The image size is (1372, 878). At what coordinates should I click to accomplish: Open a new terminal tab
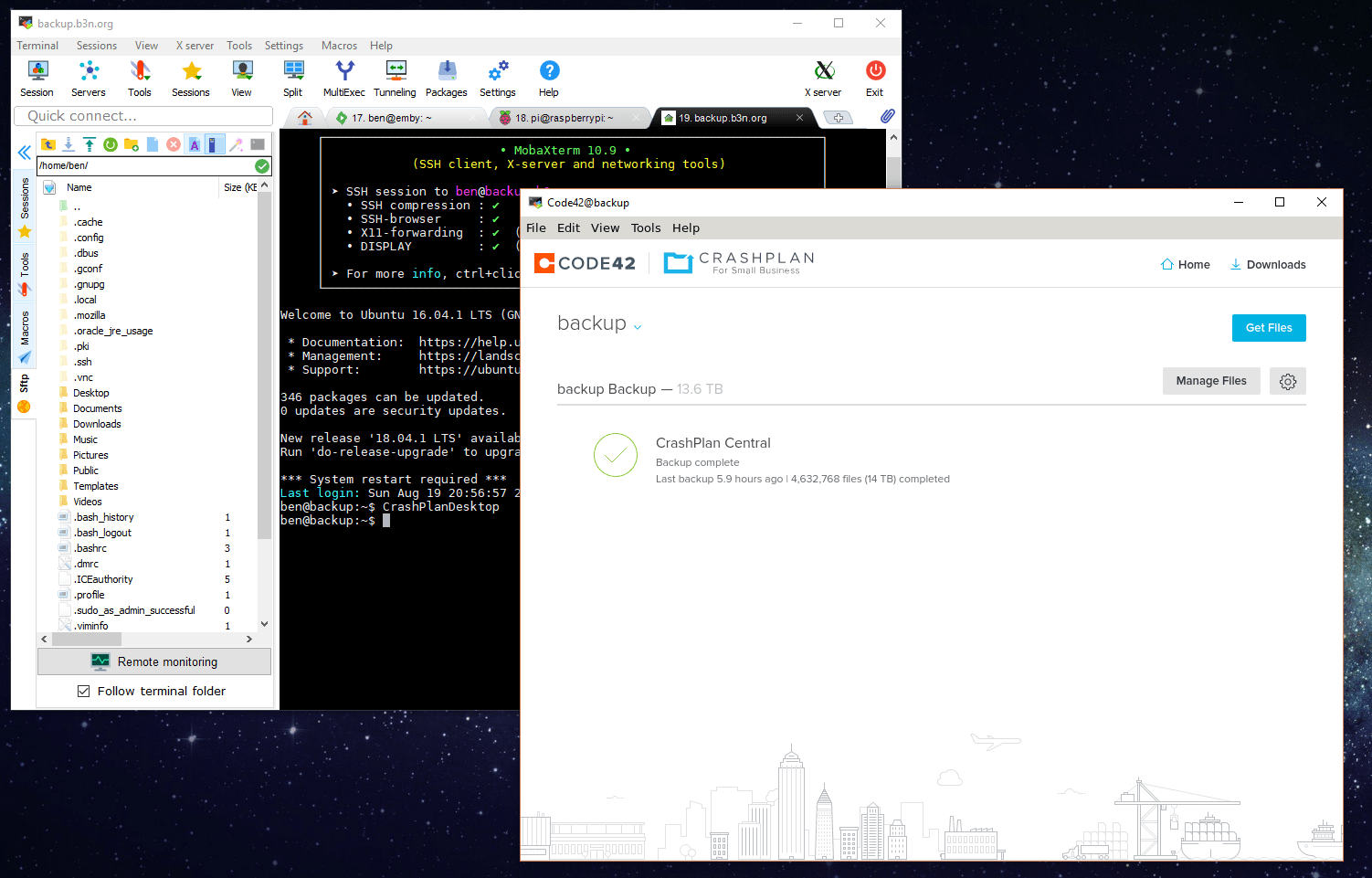tap(838, 118)
